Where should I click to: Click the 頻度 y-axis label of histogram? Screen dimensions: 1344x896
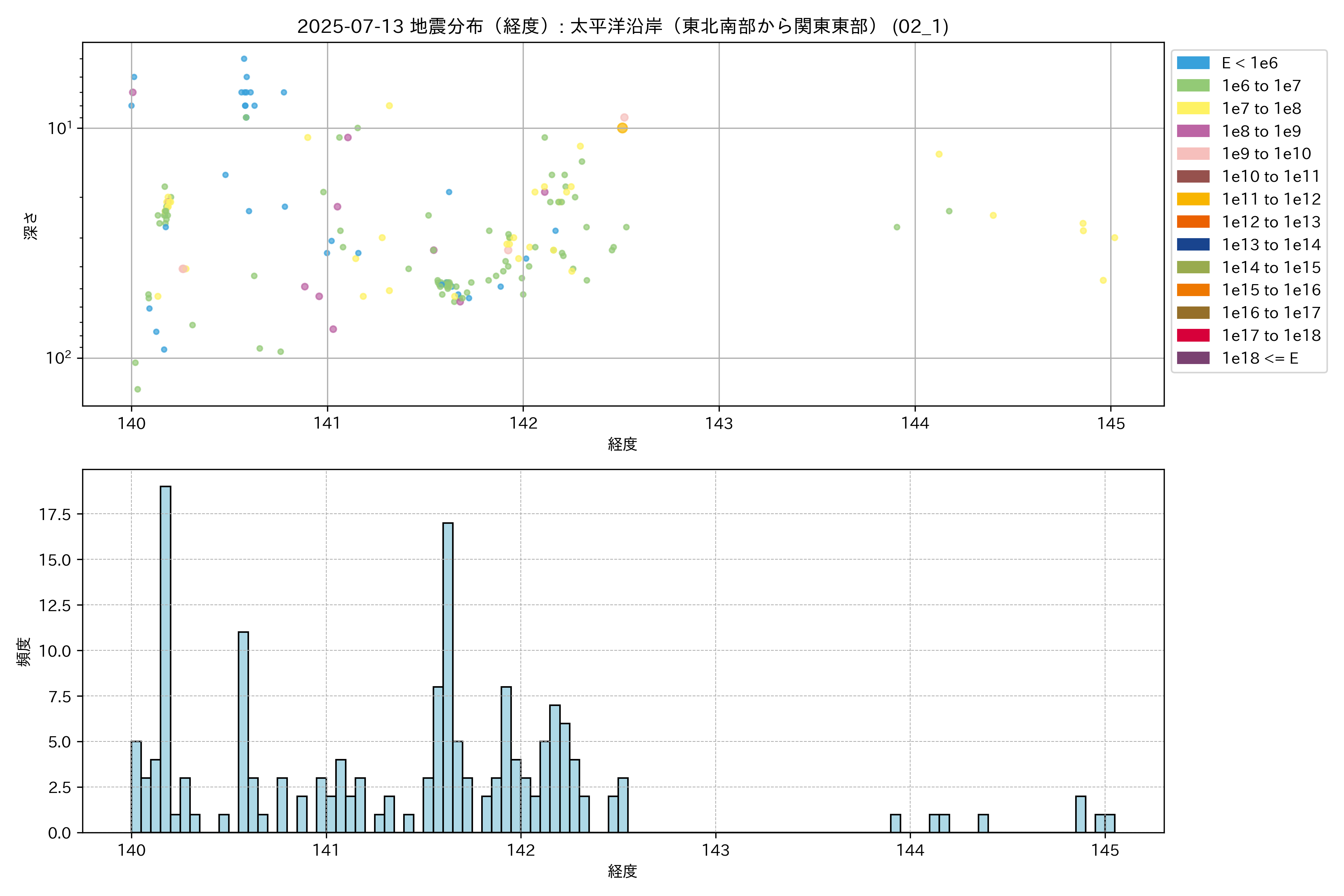[24, 651]
